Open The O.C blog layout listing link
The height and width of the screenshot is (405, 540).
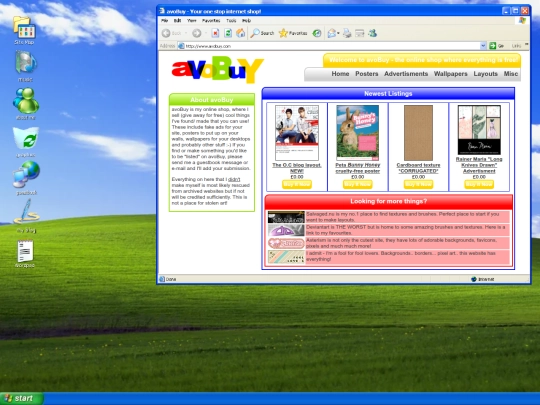point(297,168)
